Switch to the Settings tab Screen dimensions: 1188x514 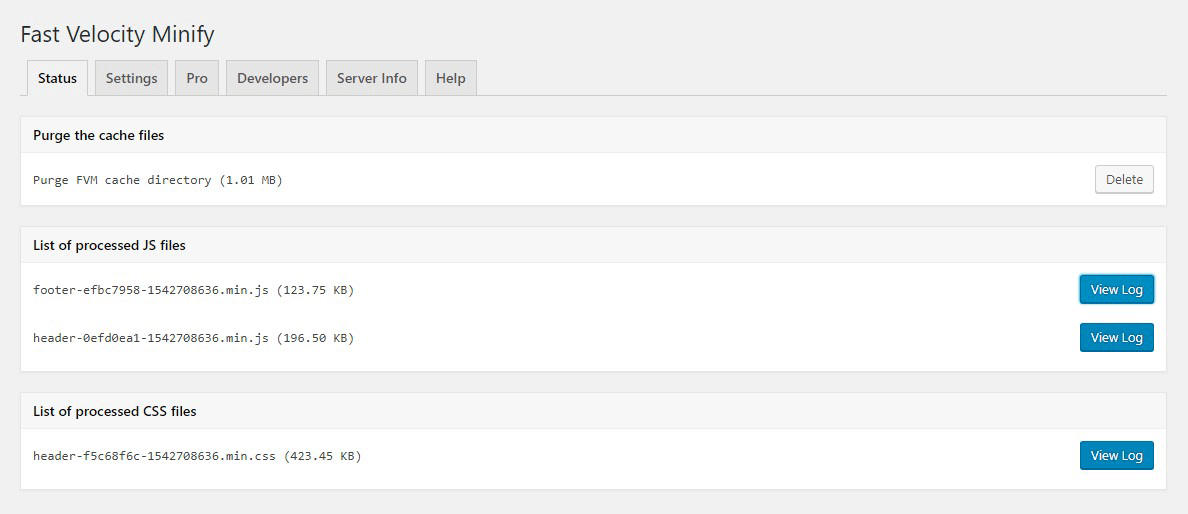[131, 78]
